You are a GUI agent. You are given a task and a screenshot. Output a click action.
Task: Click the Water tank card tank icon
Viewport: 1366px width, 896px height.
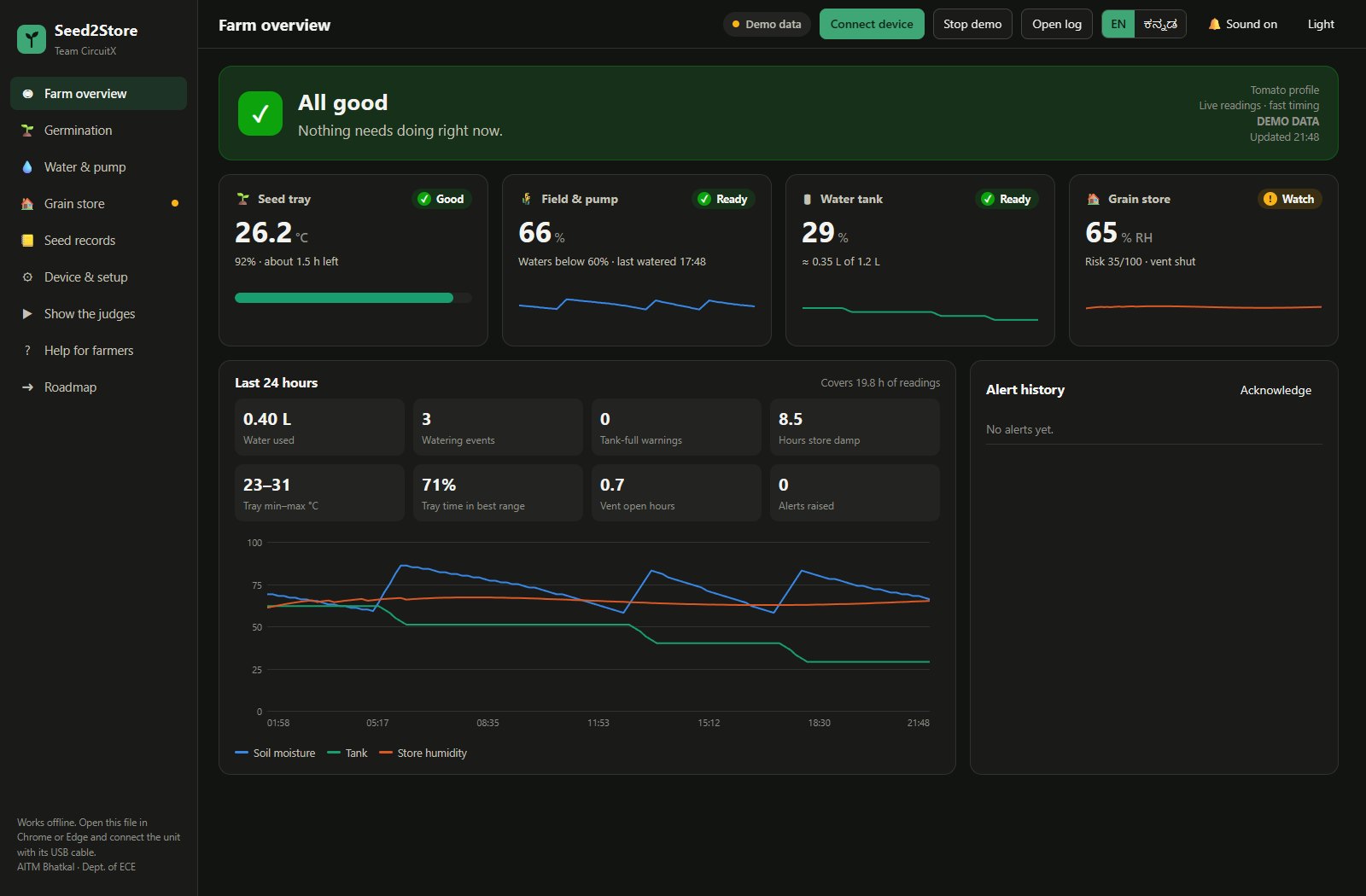808,199
